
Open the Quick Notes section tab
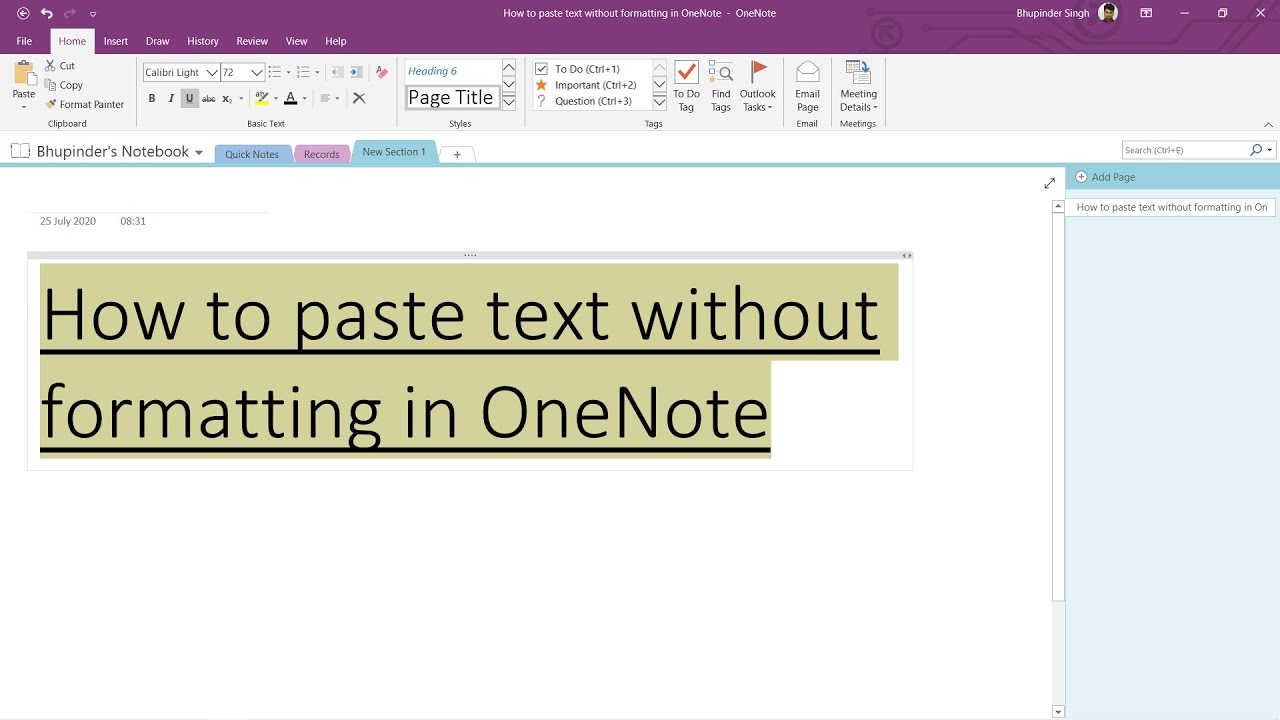(x=252, y=154)
